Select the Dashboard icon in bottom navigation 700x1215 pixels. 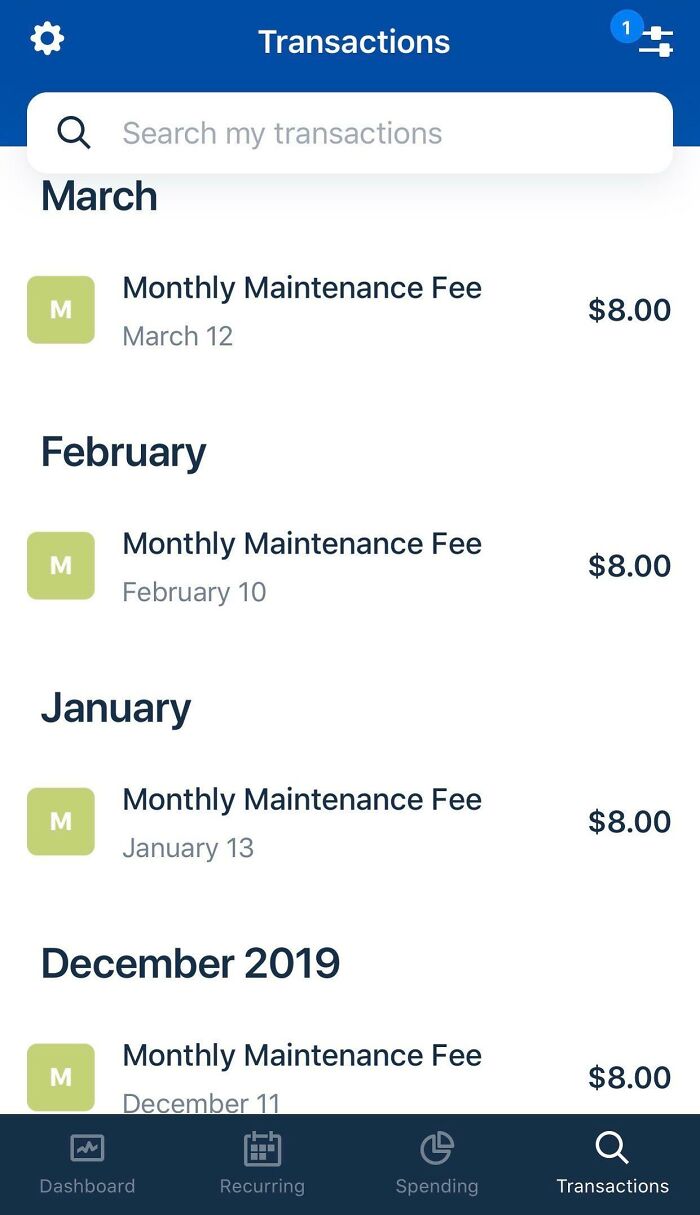click(x=87, y=1150)
